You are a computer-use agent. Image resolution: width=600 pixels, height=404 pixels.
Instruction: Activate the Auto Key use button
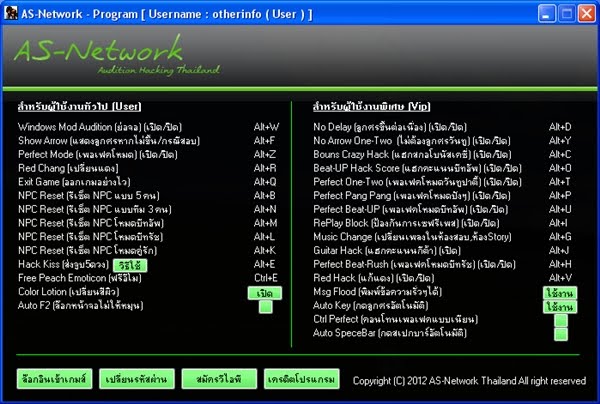tap(560, 307)
